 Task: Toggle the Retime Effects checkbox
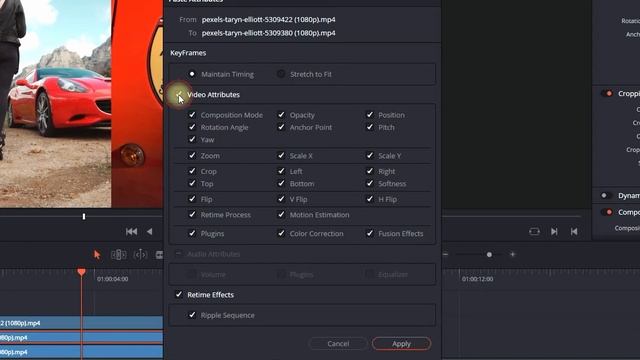(x=179, y=294)
